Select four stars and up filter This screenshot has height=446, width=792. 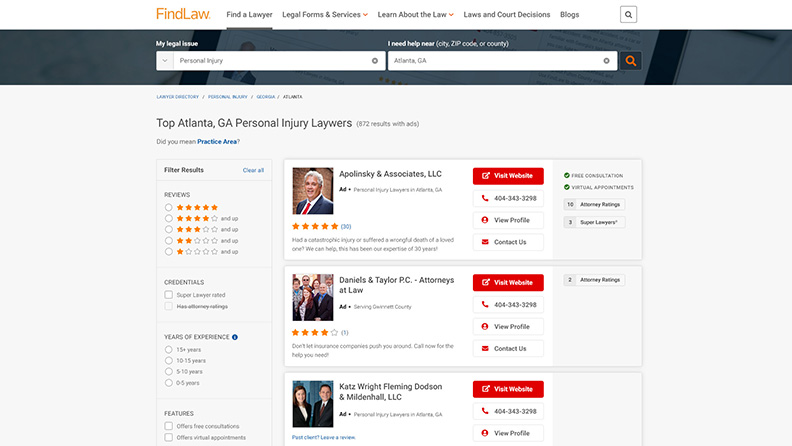169,218
